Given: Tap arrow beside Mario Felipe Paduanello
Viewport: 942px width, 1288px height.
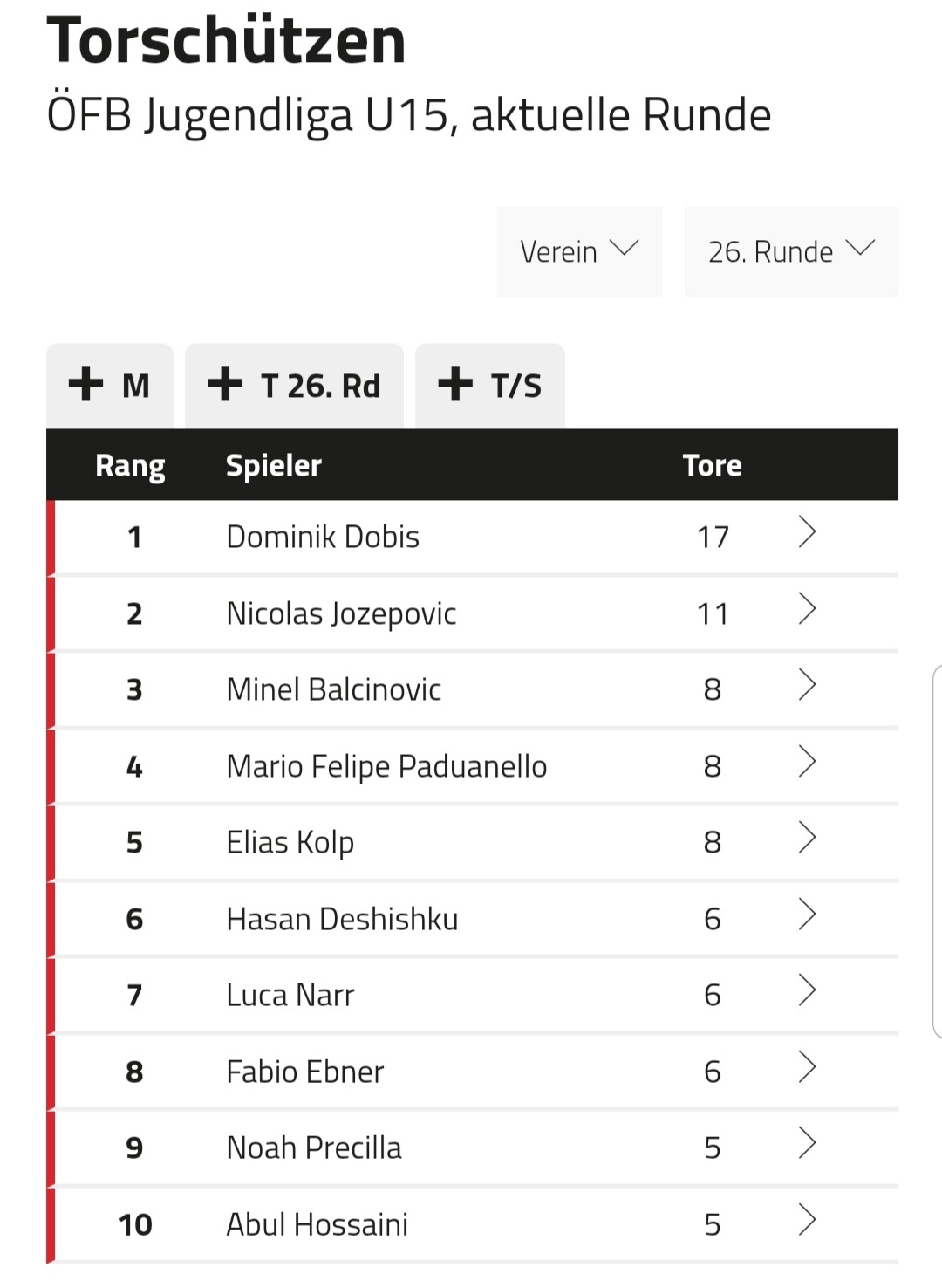Looking at the screenshot, I should (x=807, y=763).
